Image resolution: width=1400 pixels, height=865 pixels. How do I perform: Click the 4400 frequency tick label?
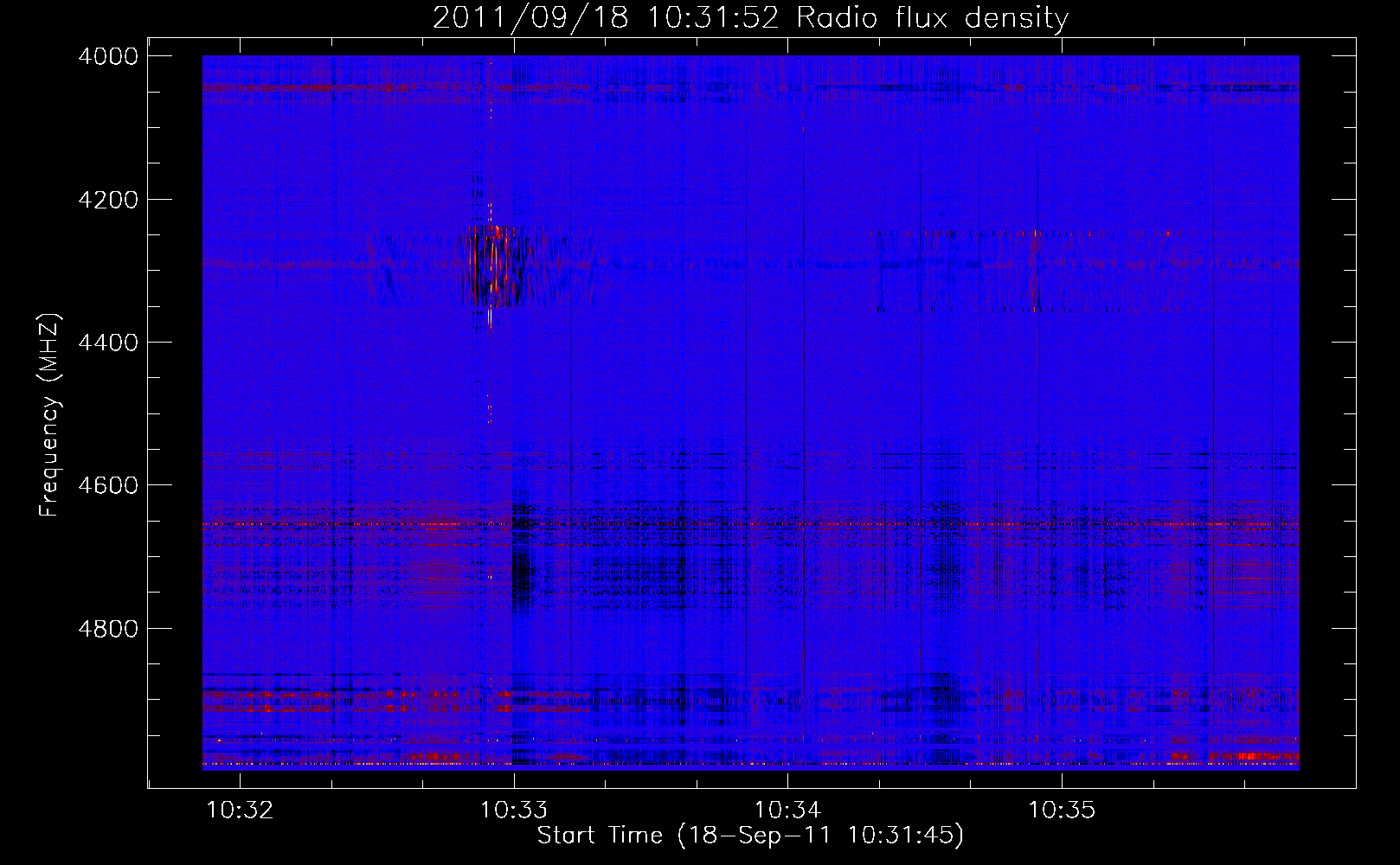click(108, 343)
